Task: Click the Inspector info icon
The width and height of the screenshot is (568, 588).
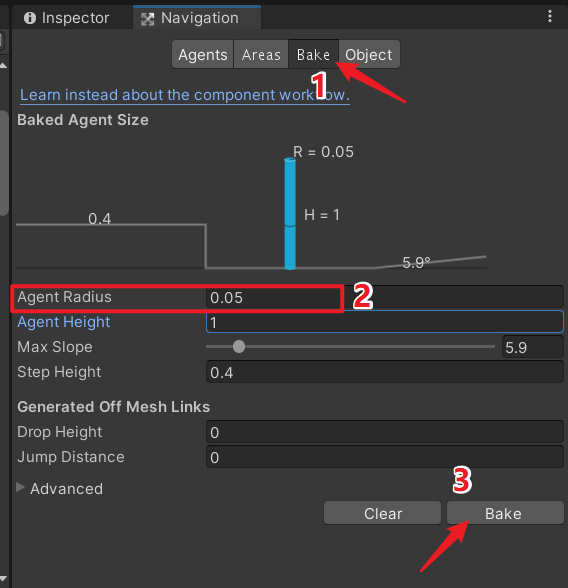Action: coord(30,18)
